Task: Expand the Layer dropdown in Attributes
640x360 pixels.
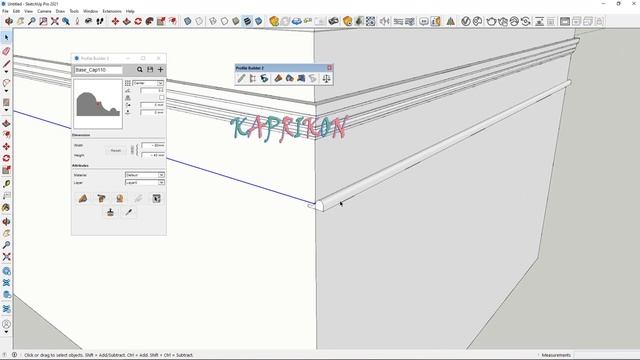Action: [x=144, y=182]
